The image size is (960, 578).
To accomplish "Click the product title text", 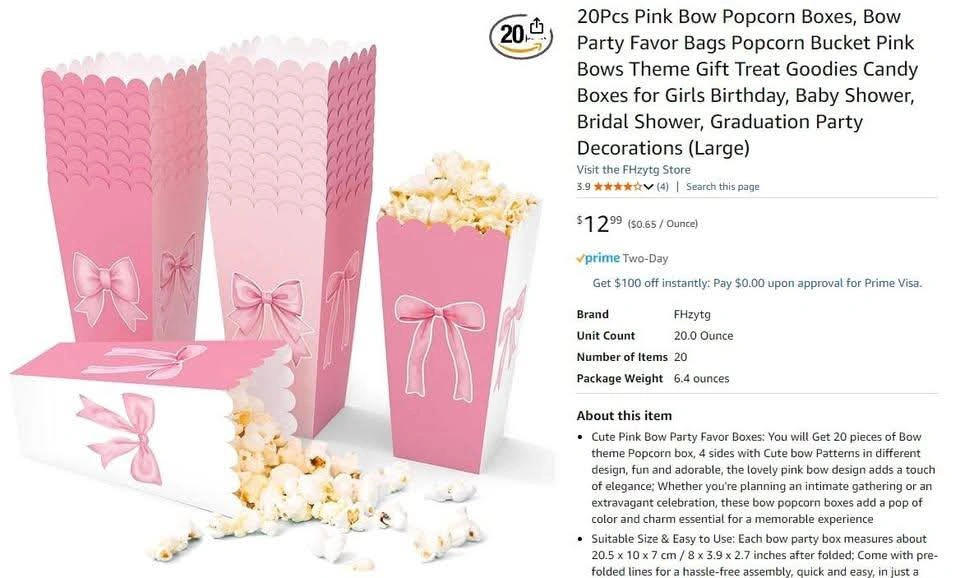I will point(747,82).
